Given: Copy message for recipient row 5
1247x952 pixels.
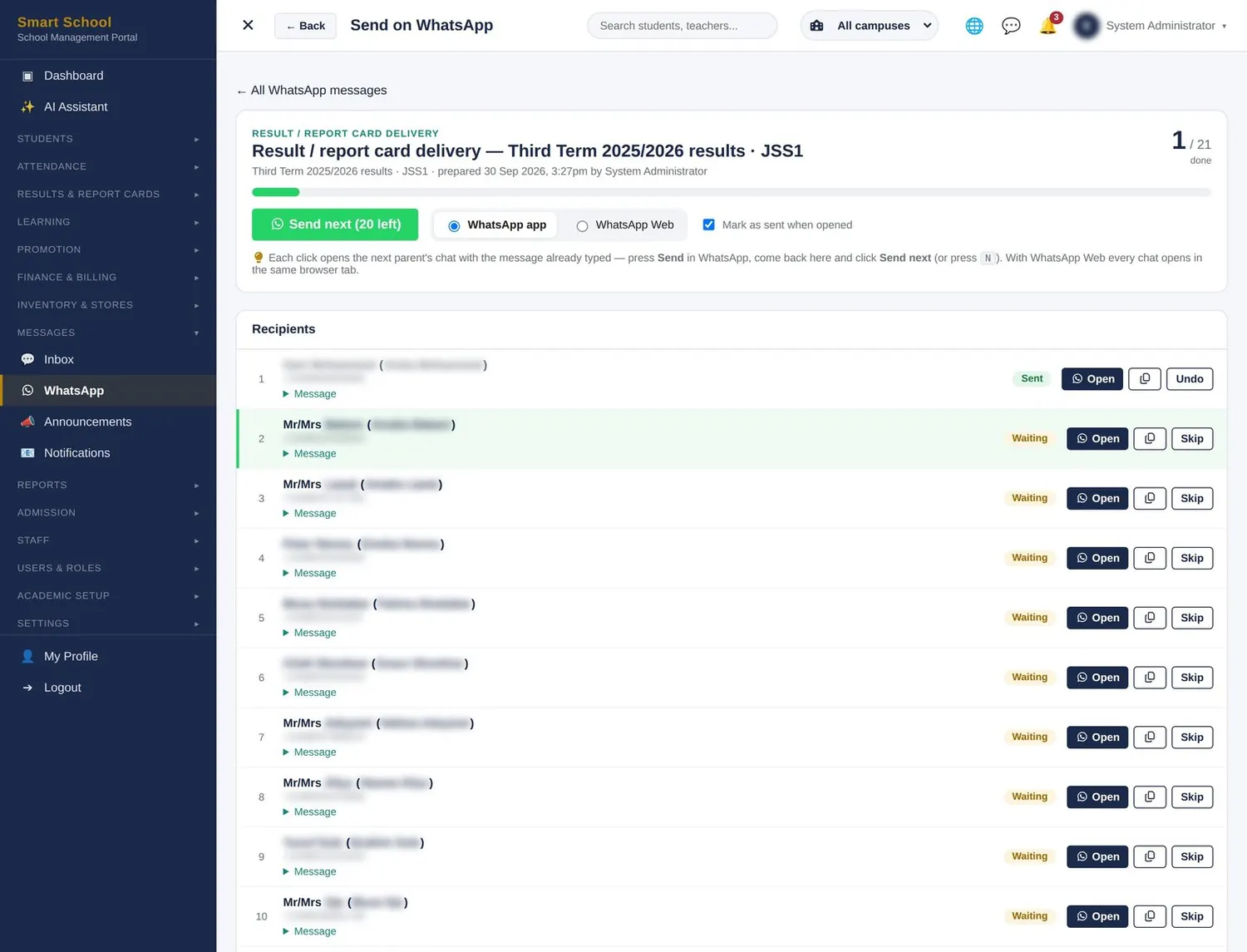Looking at the screenshot, I should pos(1150,618).
